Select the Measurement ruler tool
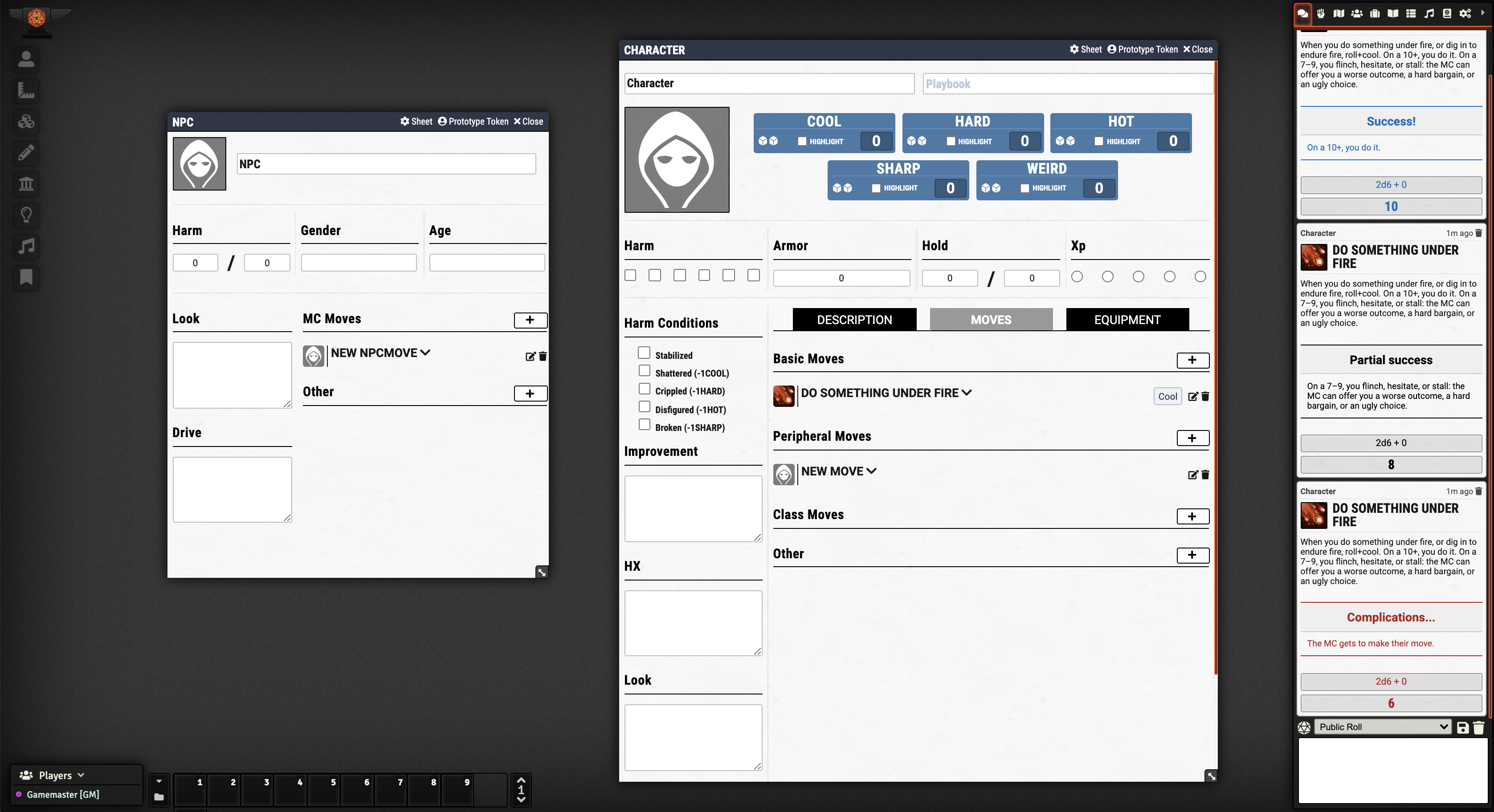Screen dimensions: 1494x812 tap(26, 90)
